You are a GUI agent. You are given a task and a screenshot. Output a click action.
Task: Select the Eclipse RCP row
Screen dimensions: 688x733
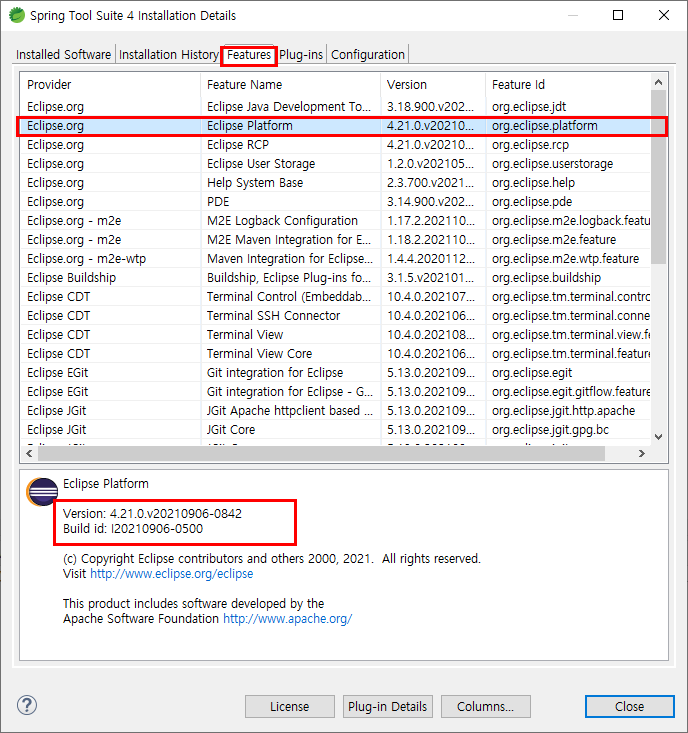pos(335,145)
